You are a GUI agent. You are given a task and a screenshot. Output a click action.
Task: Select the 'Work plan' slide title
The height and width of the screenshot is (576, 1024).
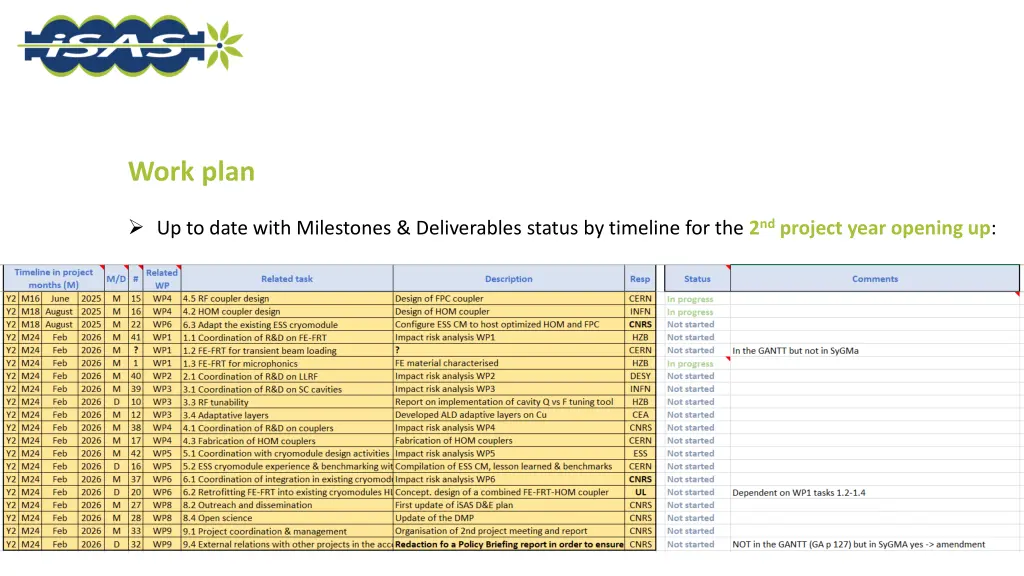coord(191,172)
